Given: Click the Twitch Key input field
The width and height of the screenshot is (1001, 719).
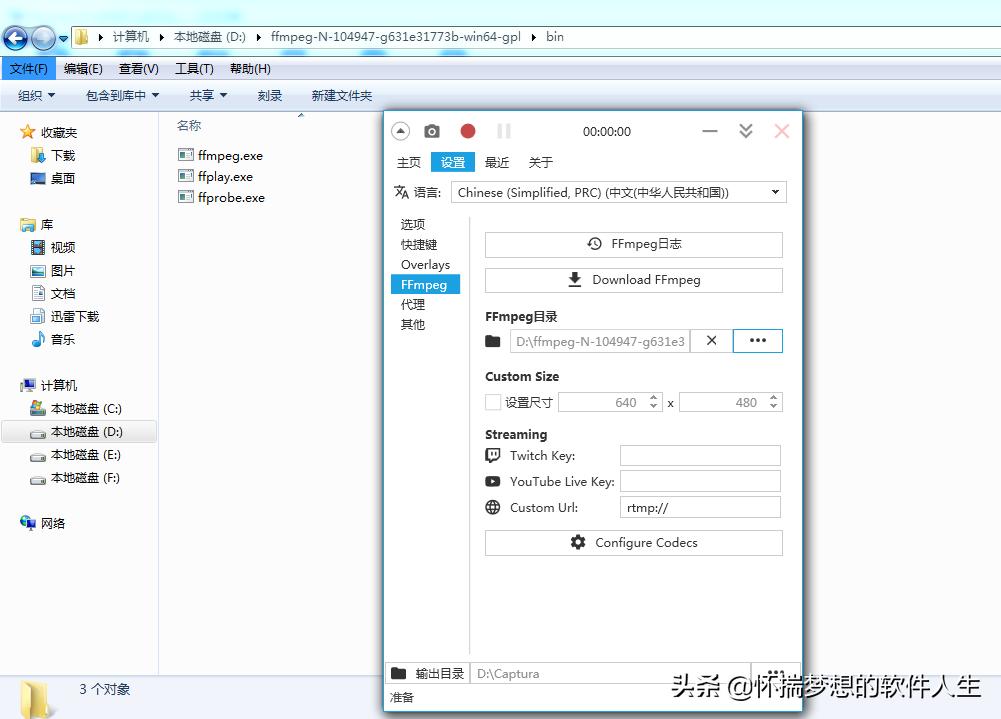Looking at the screenshot, I should [700, 456].
